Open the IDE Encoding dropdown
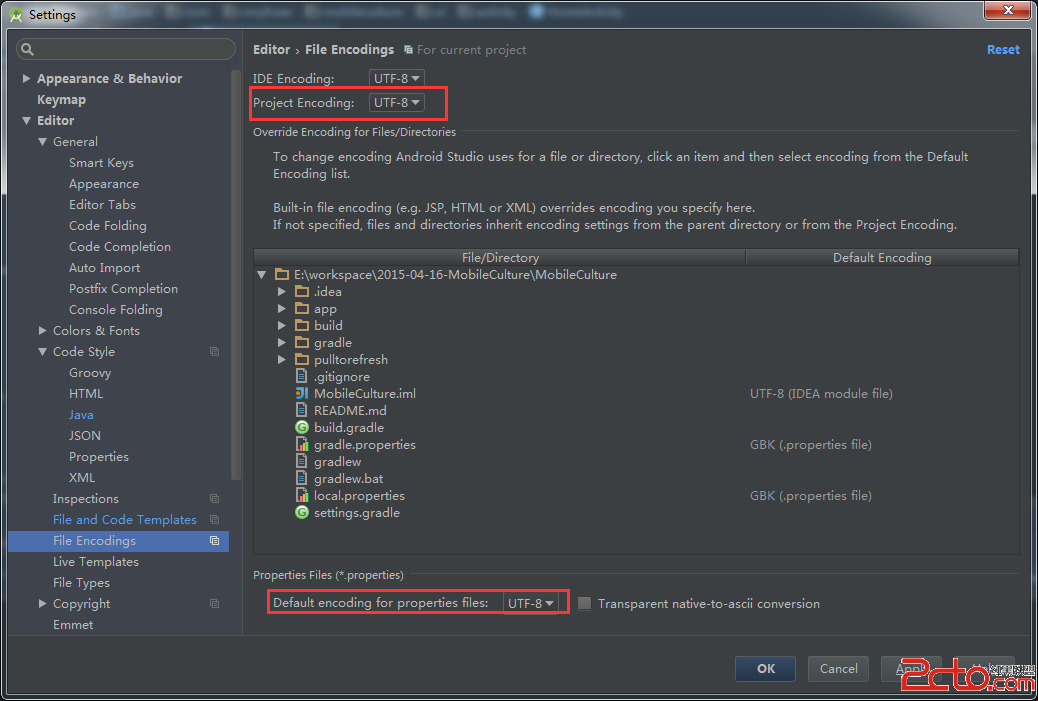The height and width of the screenshot is (701, 1038). [x=397, y=78]
